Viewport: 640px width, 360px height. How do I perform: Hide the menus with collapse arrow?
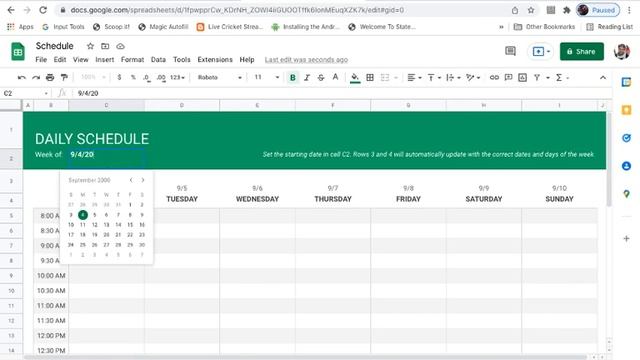[603, 77]
